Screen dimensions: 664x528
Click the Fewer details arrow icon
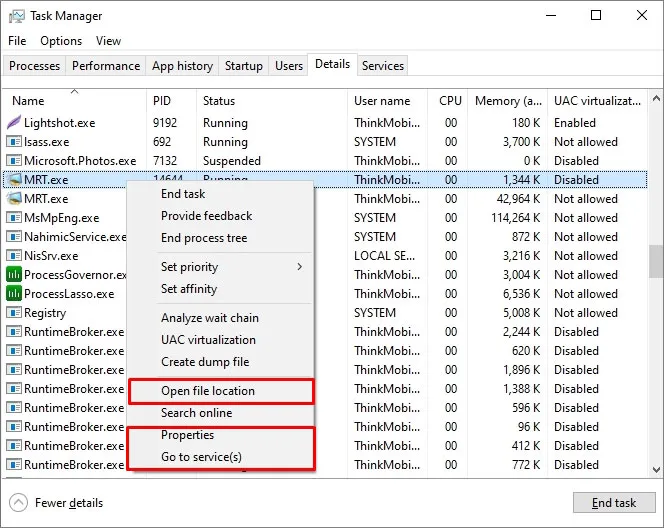tap(18, 503)
